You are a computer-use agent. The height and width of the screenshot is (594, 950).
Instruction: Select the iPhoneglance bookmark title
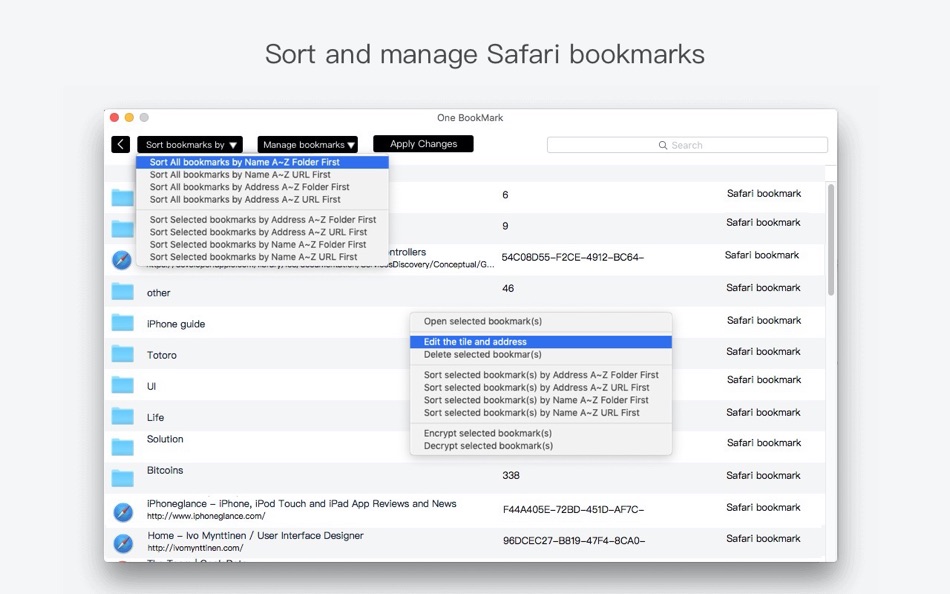[302, 504]
